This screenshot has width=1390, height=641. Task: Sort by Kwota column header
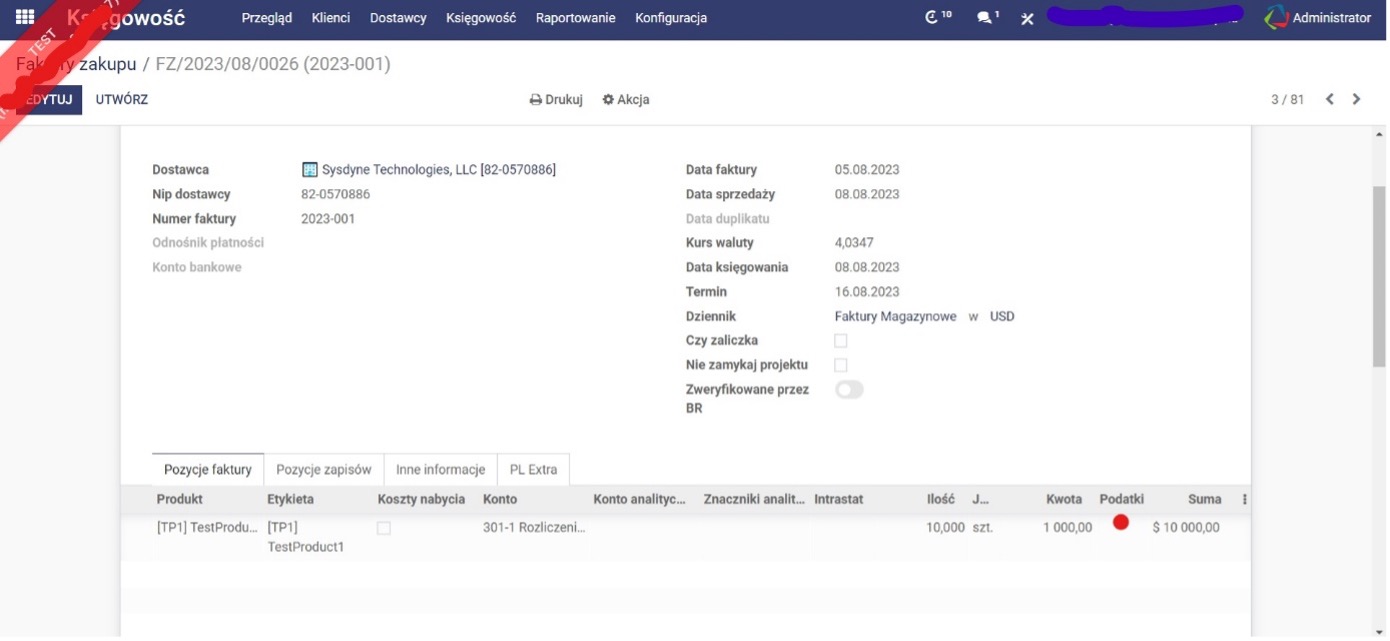1064,499
